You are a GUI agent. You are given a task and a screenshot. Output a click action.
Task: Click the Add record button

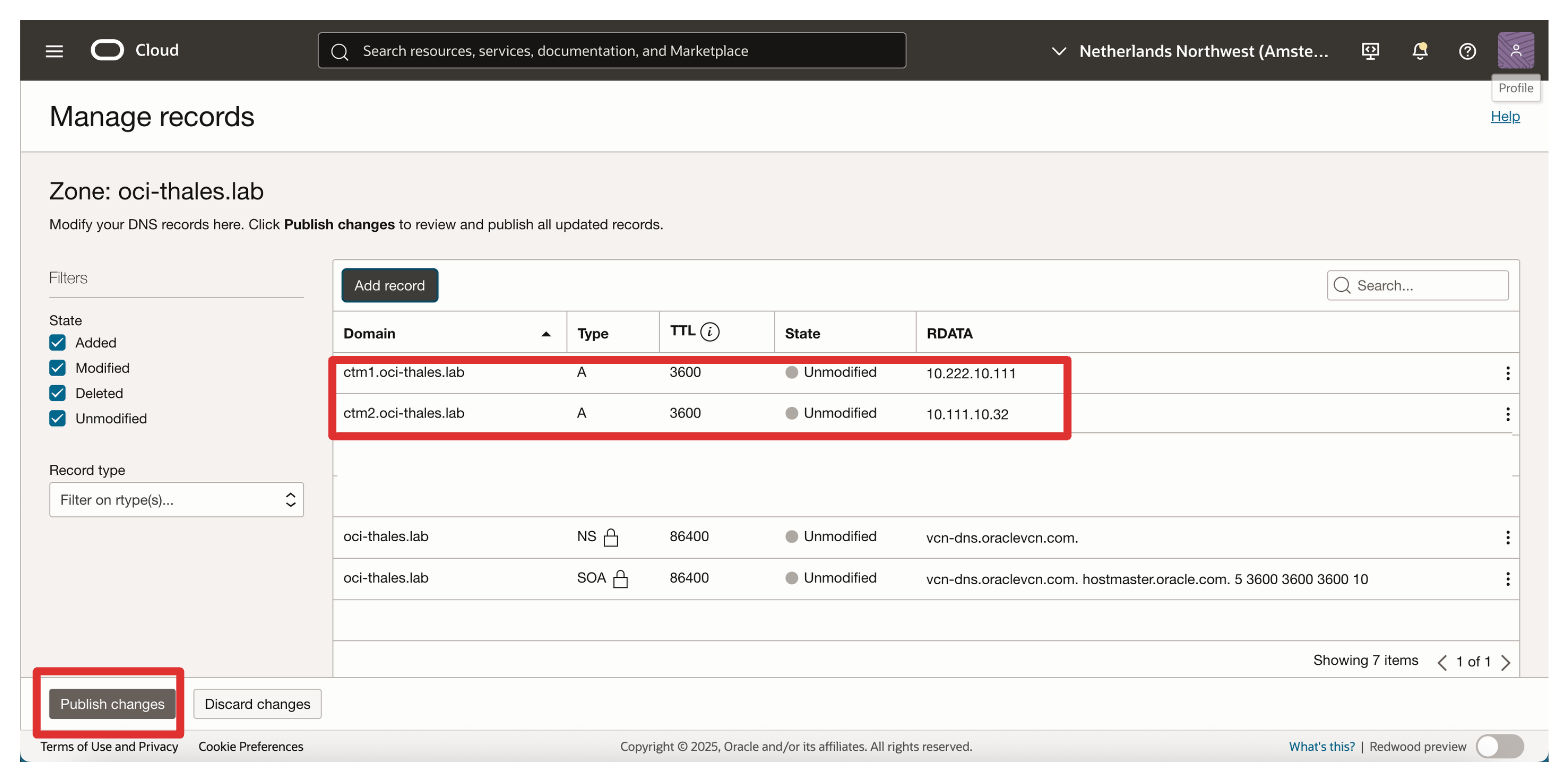pos(389,285)
